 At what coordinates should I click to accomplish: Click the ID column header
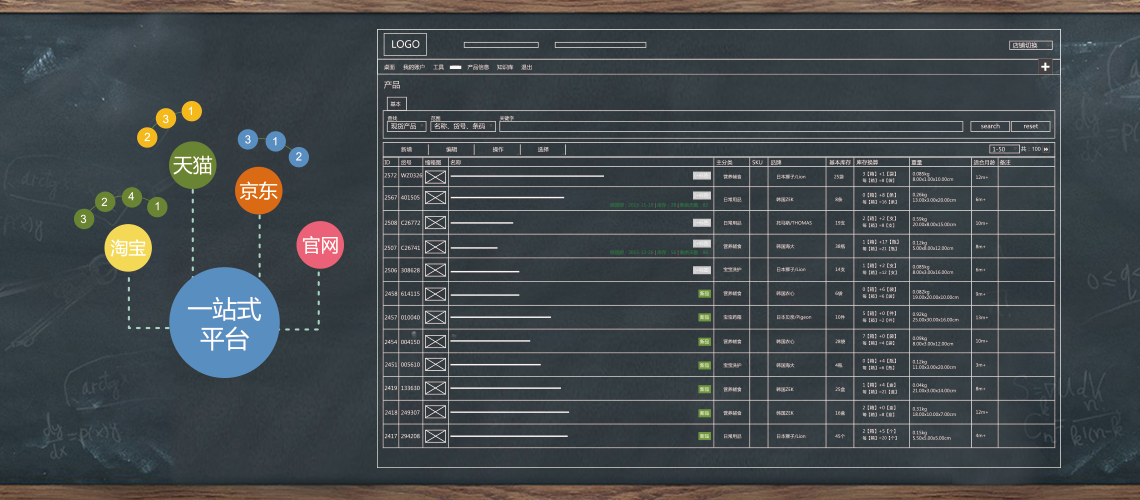click(388, 162)
